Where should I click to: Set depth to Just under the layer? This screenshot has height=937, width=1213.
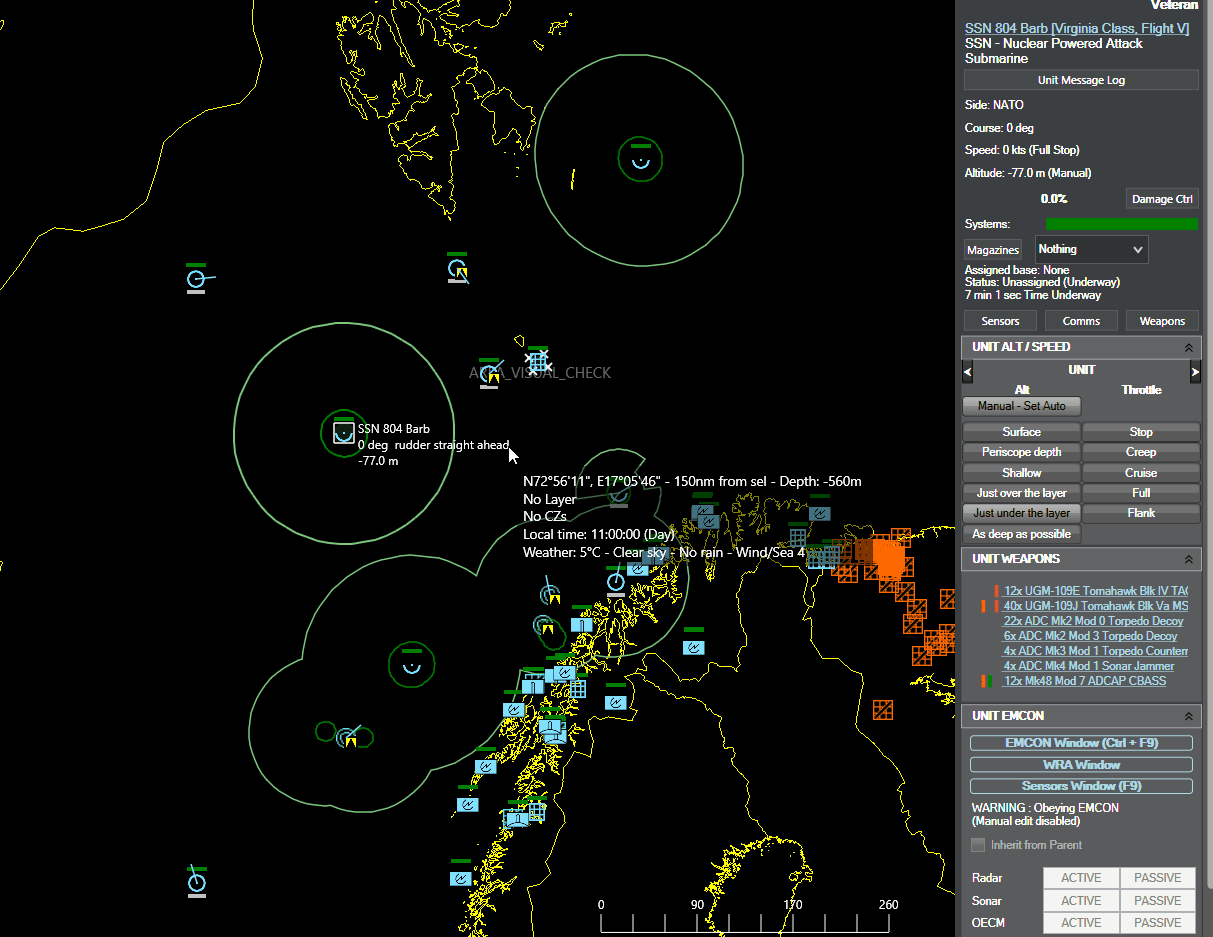[x=1021, y=513]
